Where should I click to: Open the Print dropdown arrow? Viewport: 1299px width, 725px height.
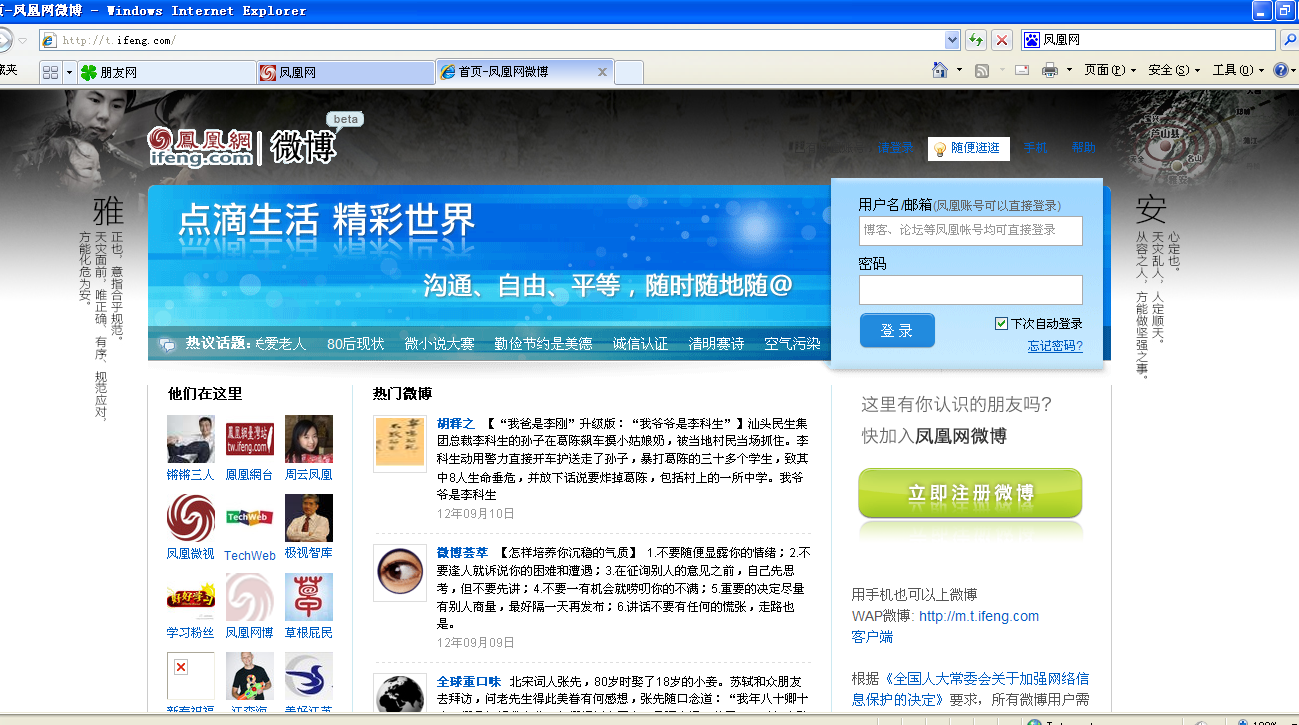point(1069,70)
